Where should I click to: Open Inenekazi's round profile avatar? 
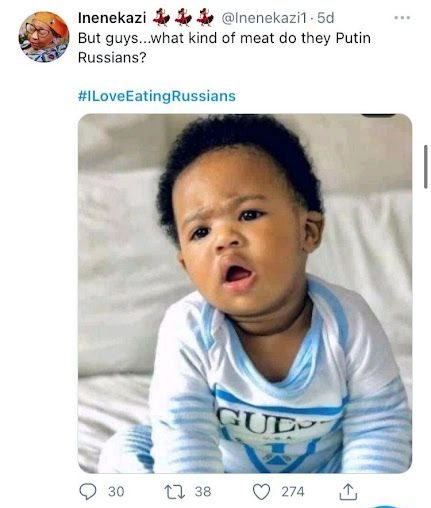click(44, 37)
